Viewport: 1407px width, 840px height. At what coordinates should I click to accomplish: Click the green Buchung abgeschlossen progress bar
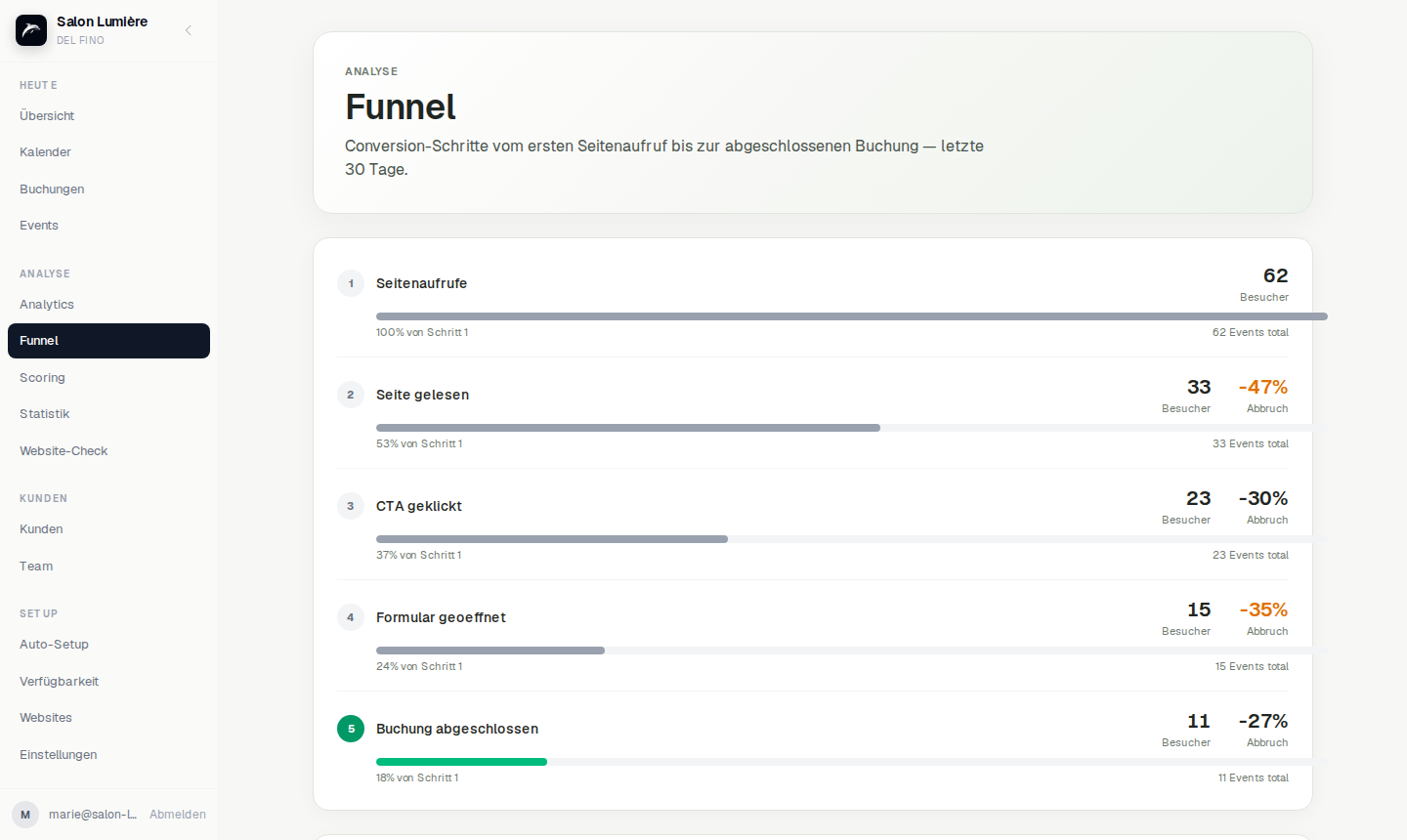pyautogui.click(x=461, y=762)
